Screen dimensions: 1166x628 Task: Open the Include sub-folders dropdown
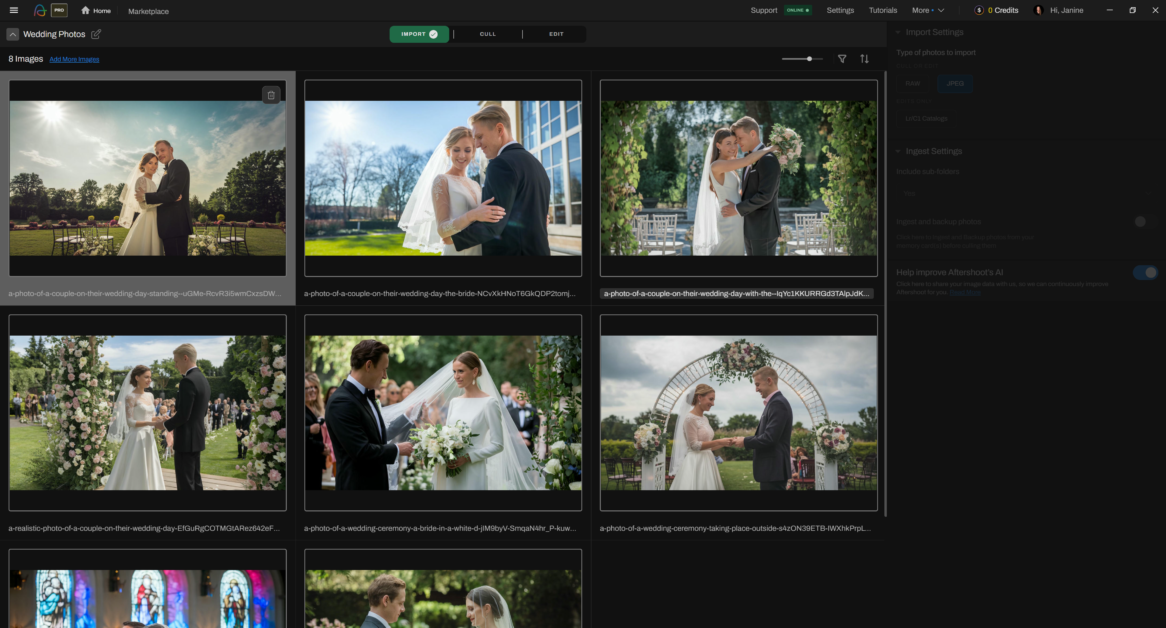[x=1025, y=193]
